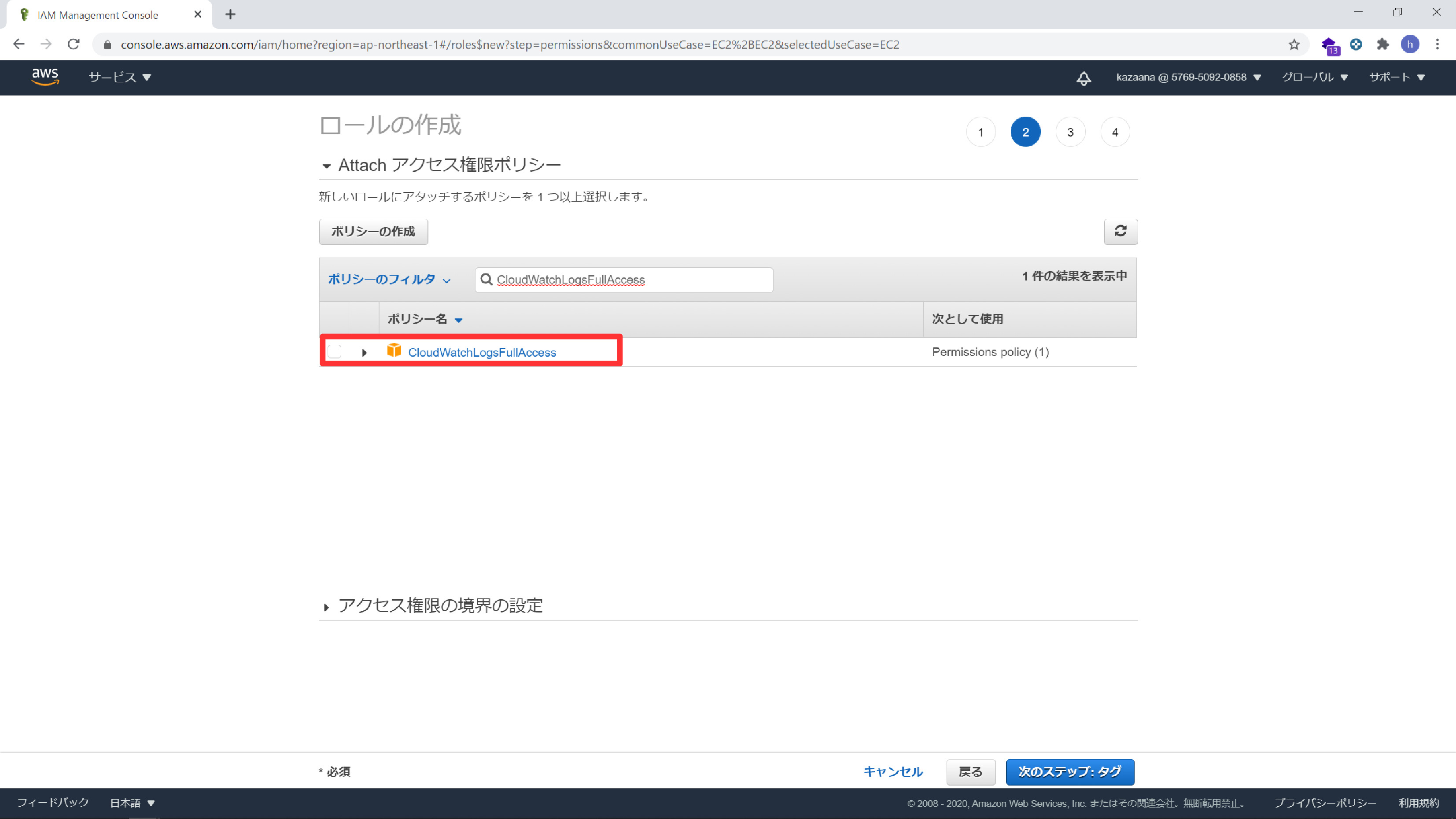Check the CloudWatchLogsFullAccess checkbox

tap(335, 351)
